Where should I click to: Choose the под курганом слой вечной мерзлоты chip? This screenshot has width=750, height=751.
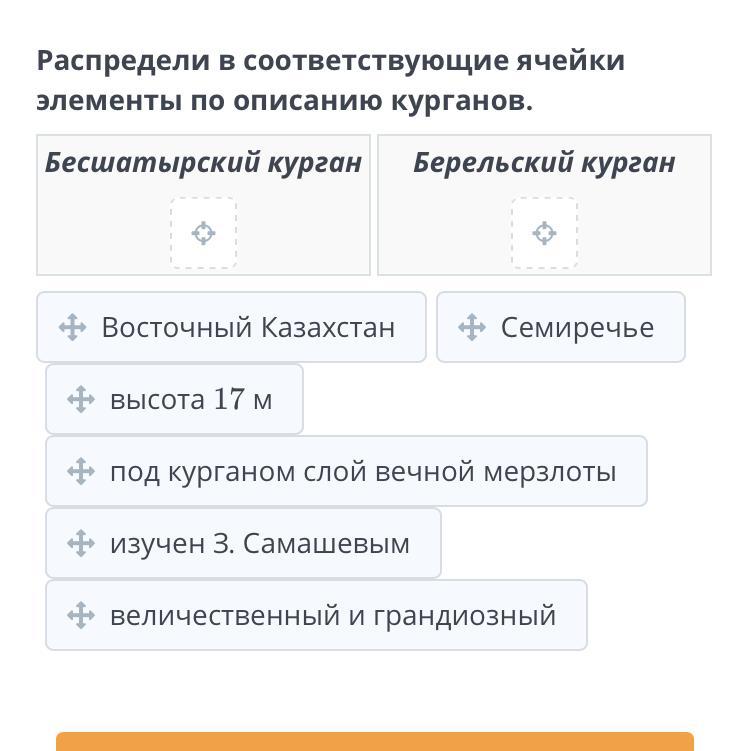click(x=362, y=471)
